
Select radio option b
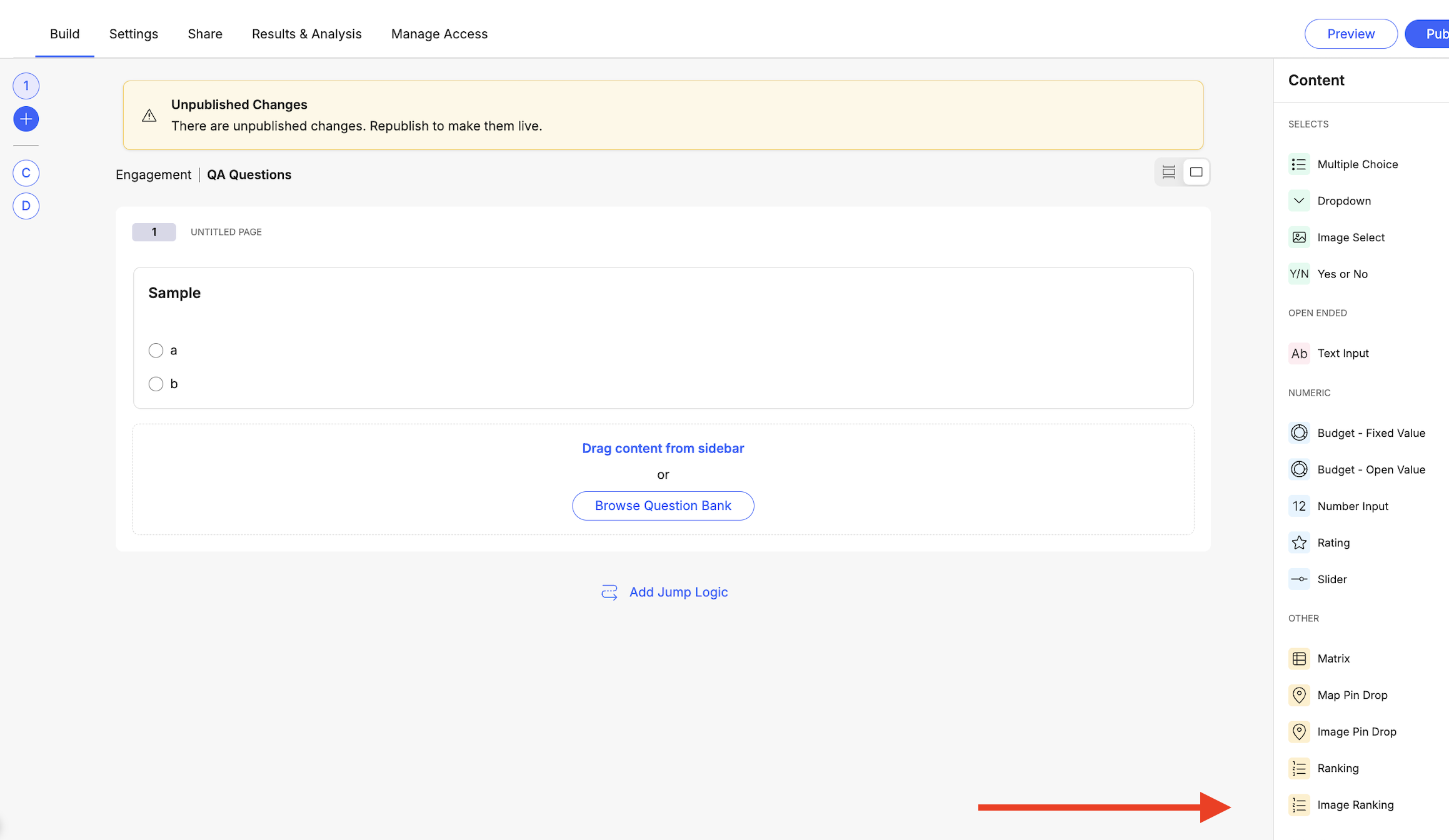click(156, 384)
